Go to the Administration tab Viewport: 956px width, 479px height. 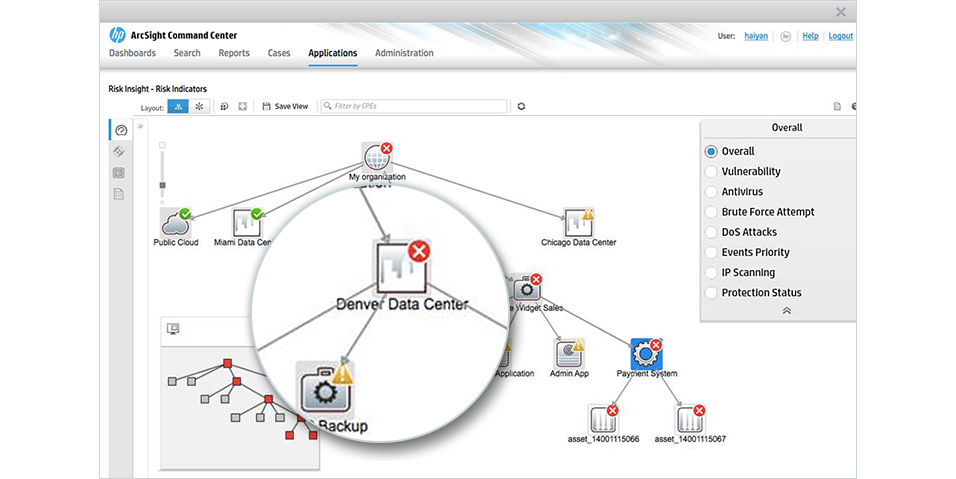[x=404, y=53]
